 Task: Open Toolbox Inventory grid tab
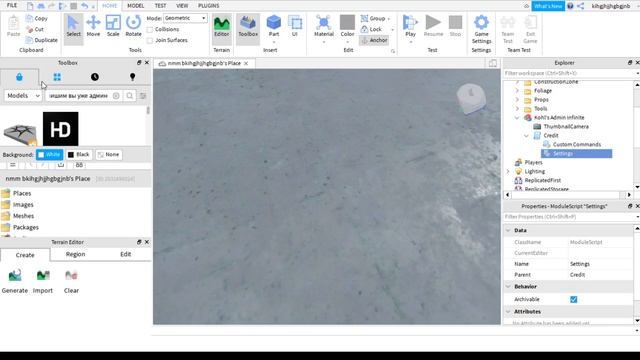pos(57,77)
